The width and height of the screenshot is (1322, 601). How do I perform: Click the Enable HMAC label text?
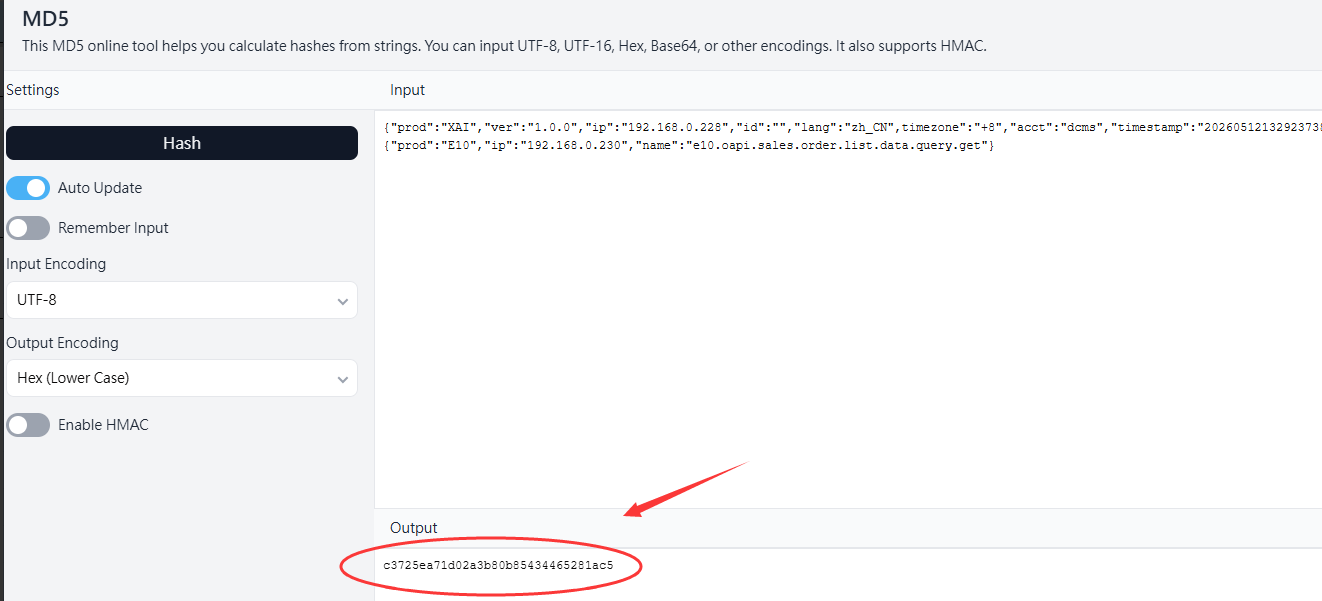click(103, 425)
